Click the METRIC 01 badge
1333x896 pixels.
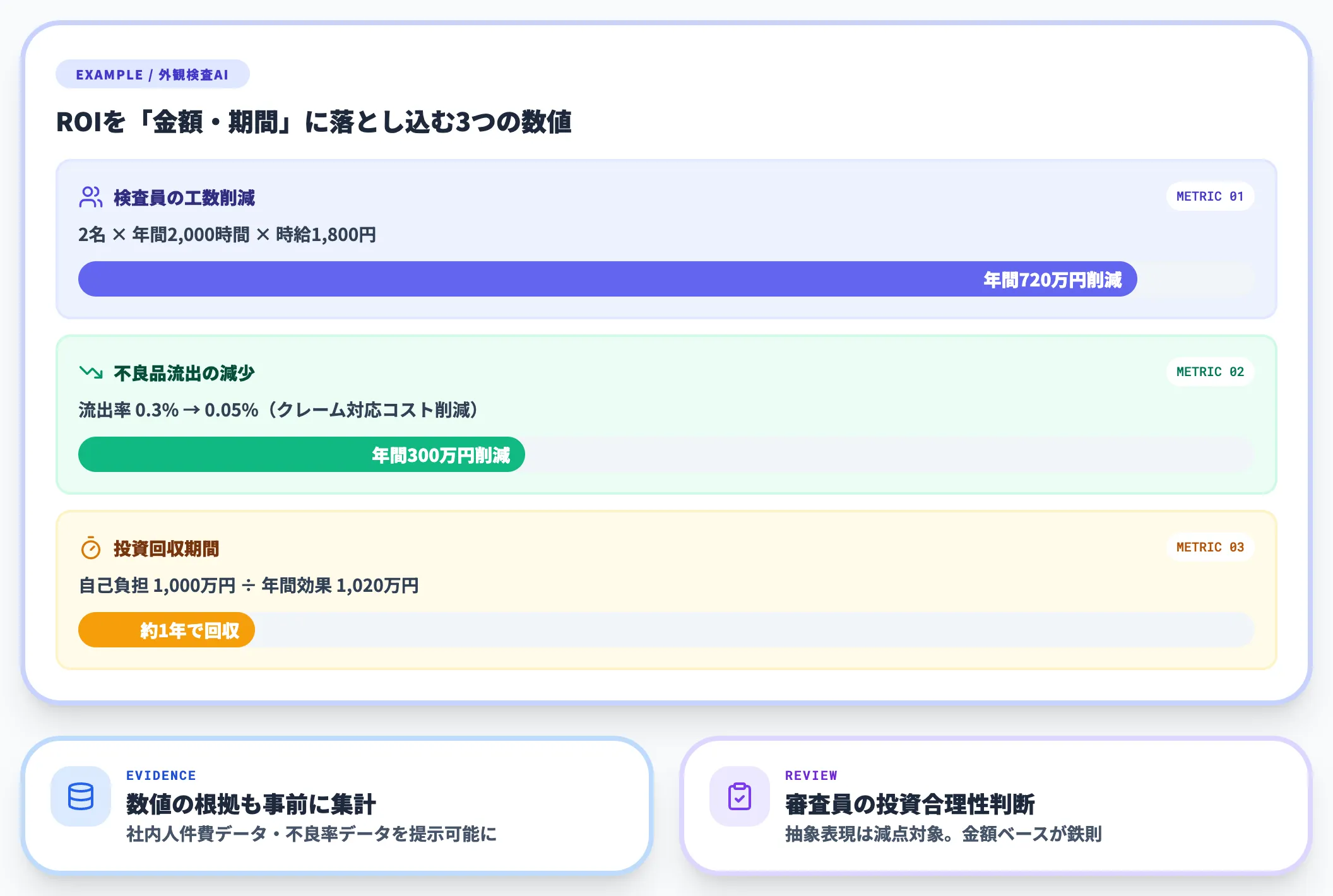tap(1209, 196)
